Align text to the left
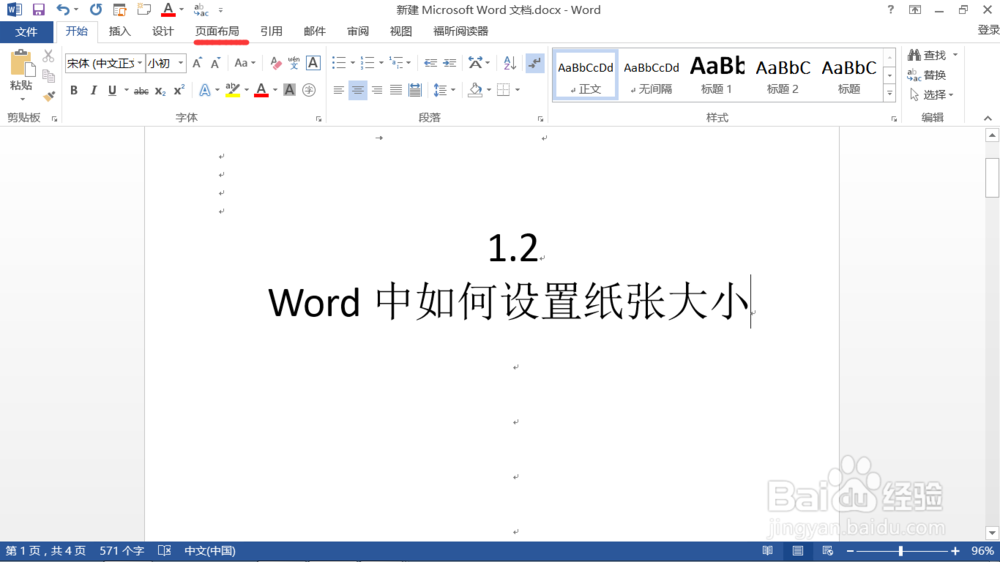The image size is (1000, 562). 339,90
